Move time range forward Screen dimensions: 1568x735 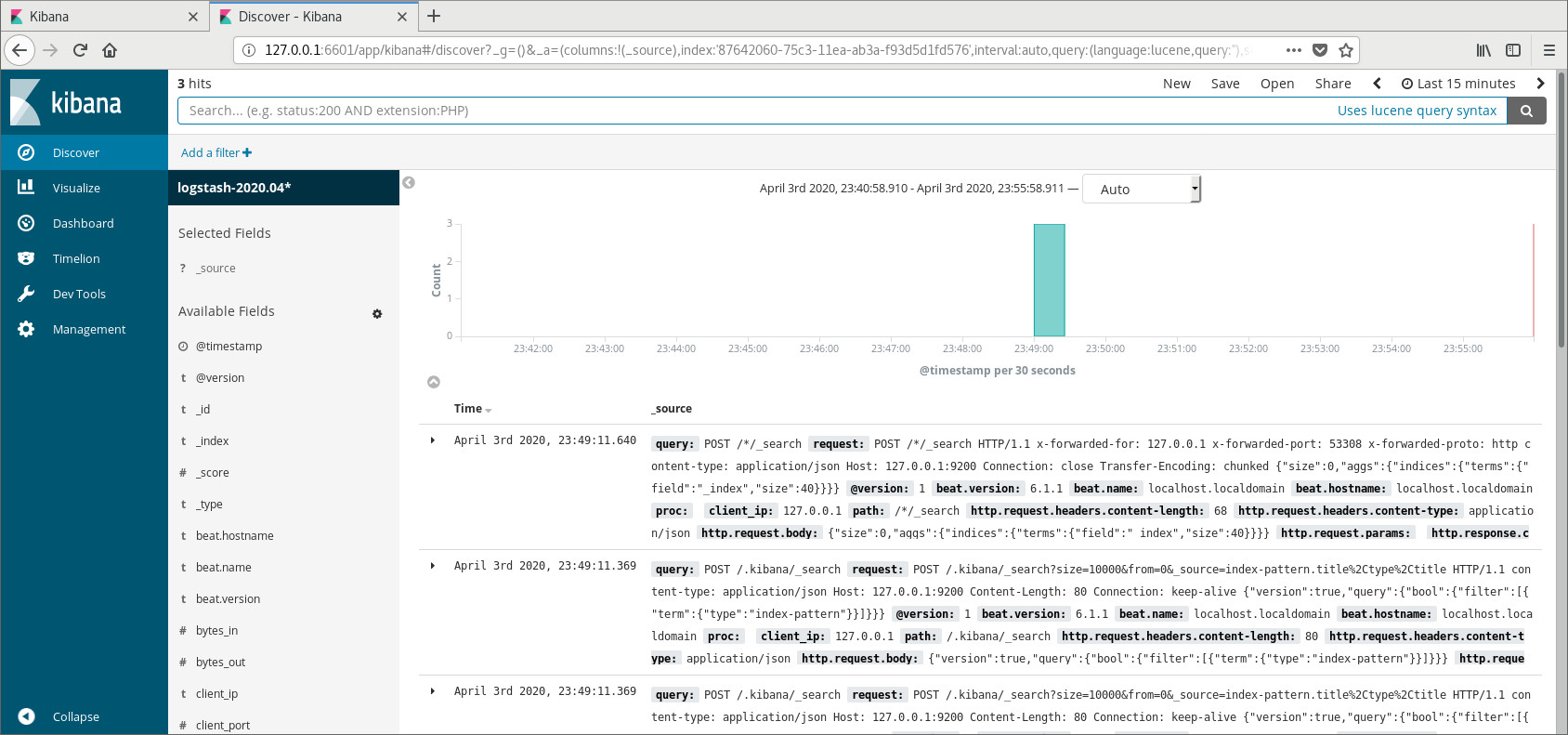[1540, 84]
